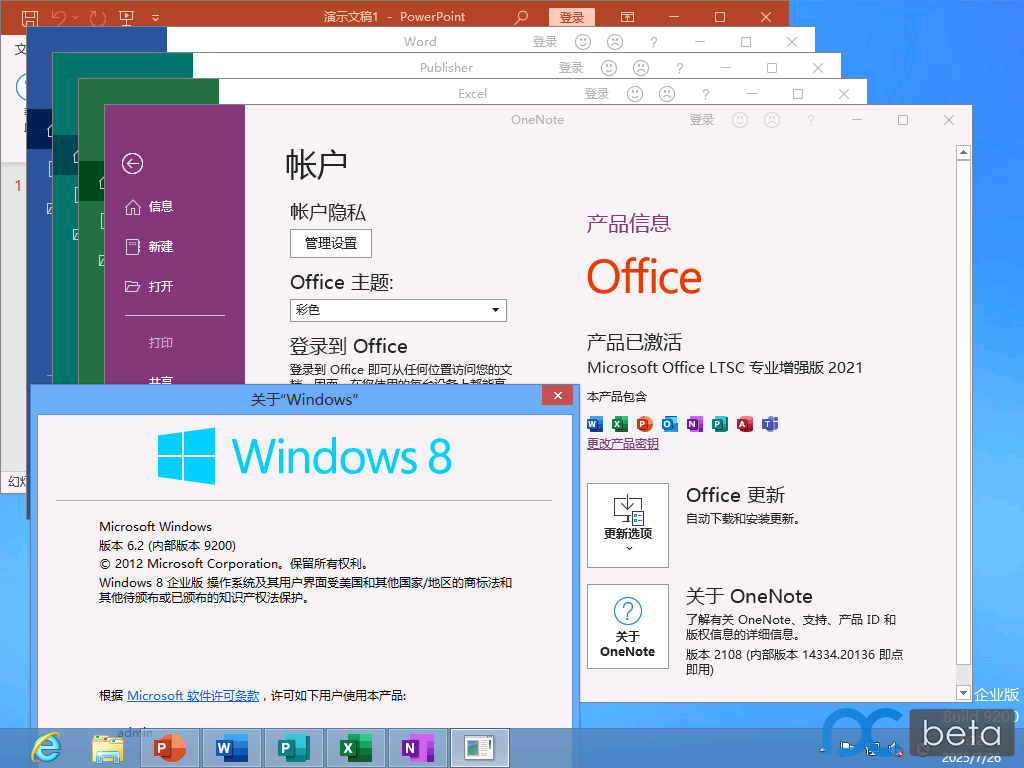Switch to PowerPoint via taskbar icon
Viewport: 1024px width, 768px height.
[170, 748]
